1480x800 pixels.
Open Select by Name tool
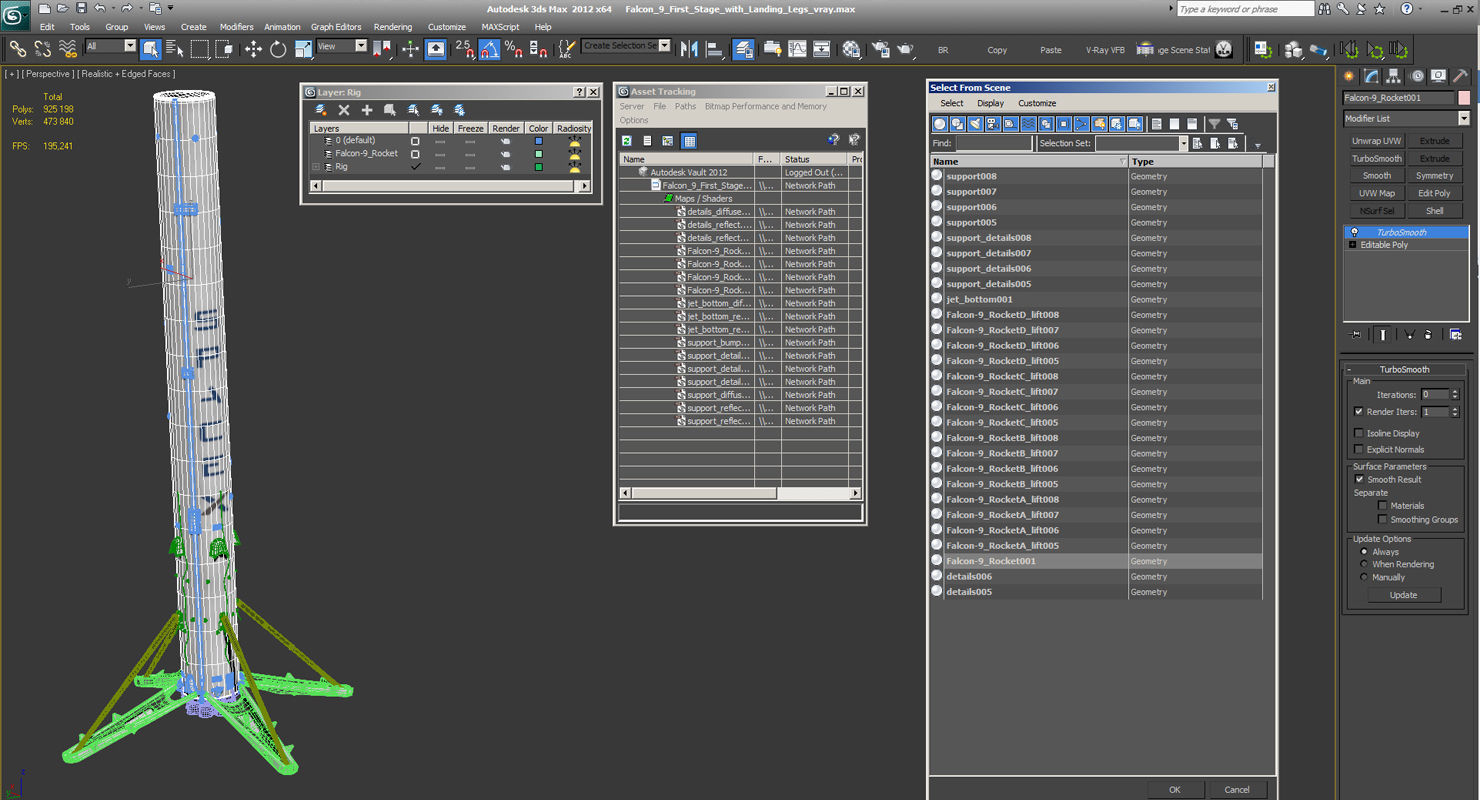coord(175,49)
